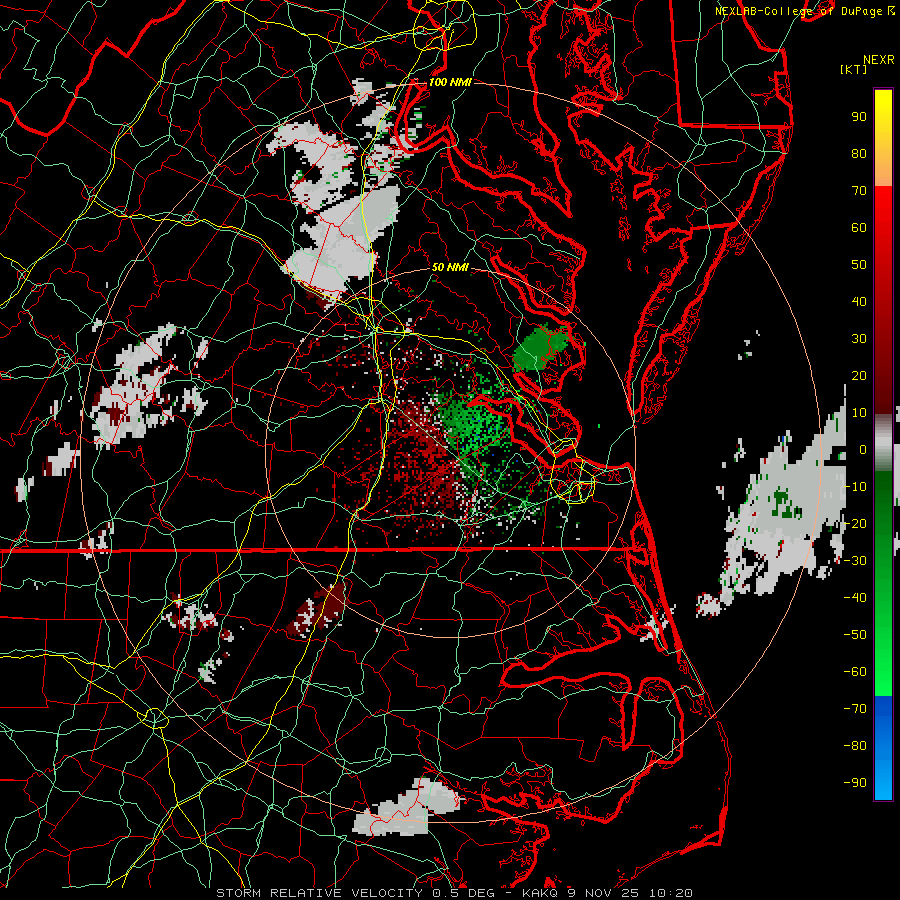
Task: Select the 20 value on the velocity scale
Action: tap(859, 375)
